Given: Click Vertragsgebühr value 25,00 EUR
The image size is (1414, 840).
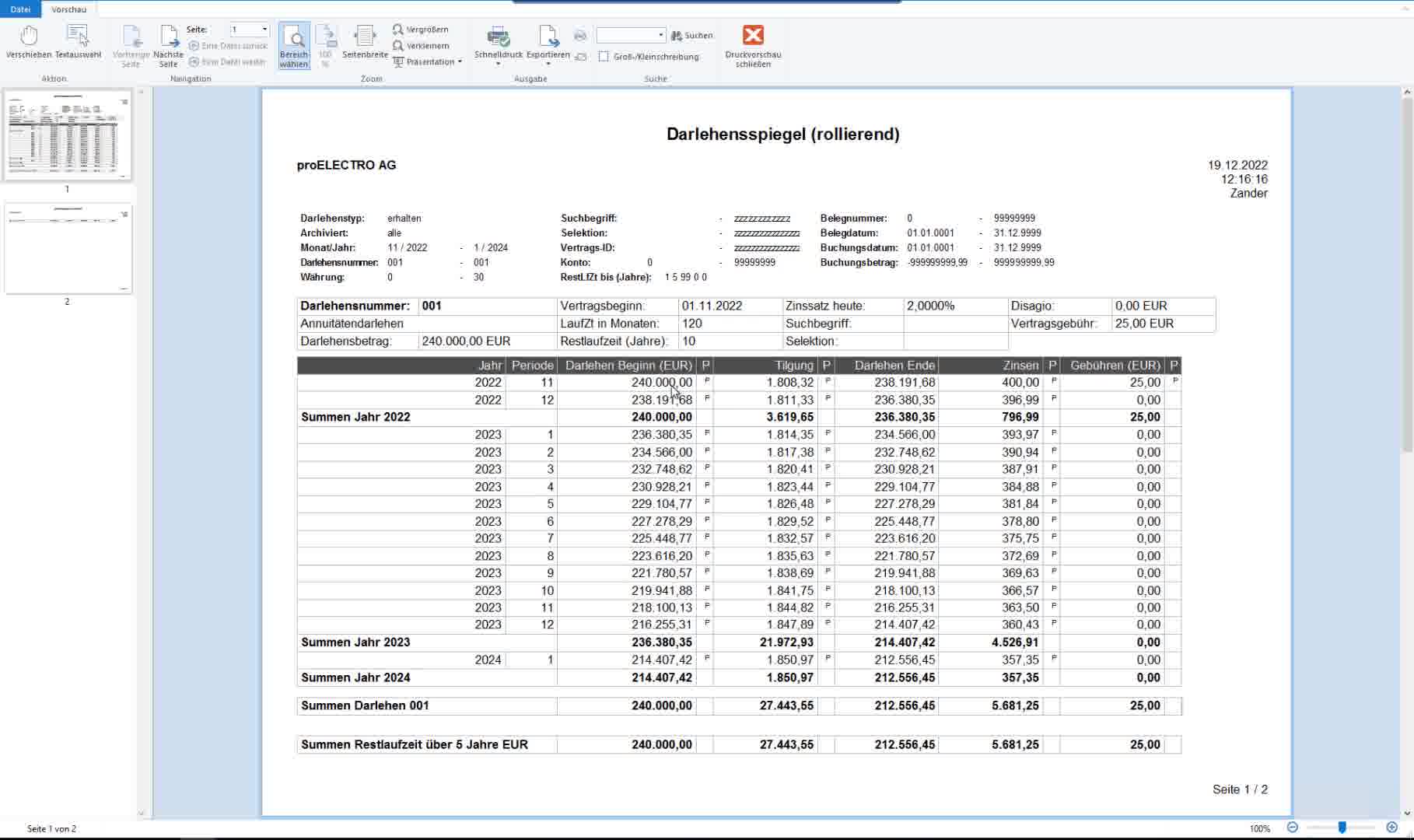Looking at the screenshot, I should (1144, 324).
